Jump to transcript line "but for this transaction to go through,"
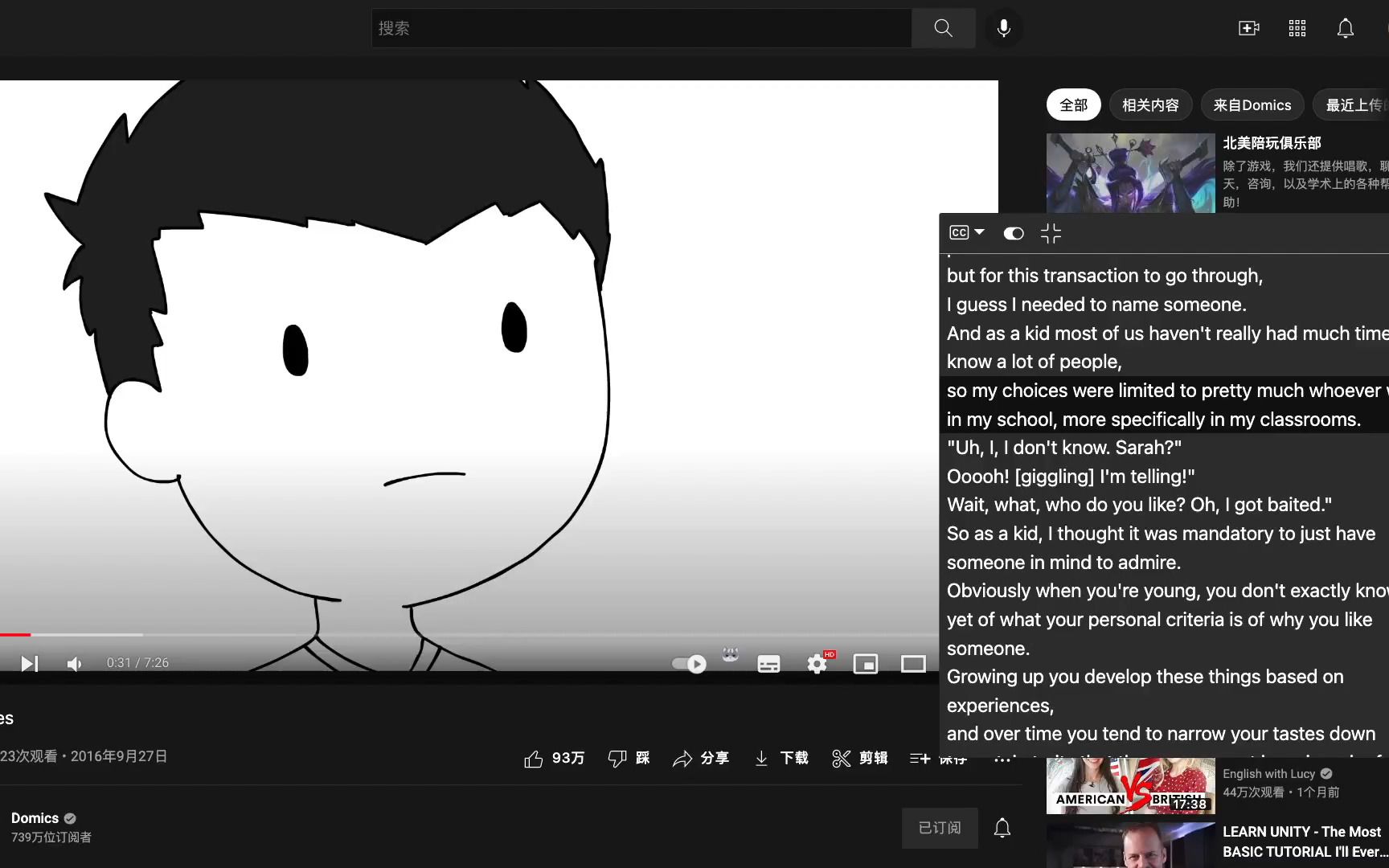Screen dimensions: 1389x868 (1104, 276)
